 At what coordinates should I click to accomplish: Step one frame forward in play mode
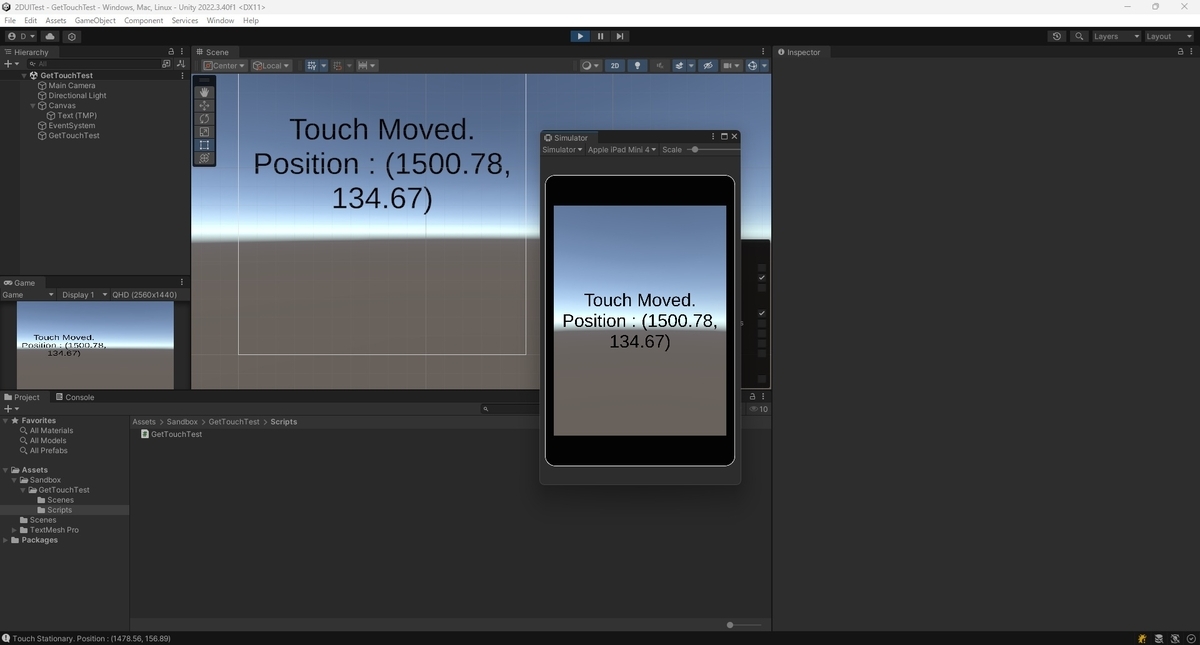pos(620,36)
